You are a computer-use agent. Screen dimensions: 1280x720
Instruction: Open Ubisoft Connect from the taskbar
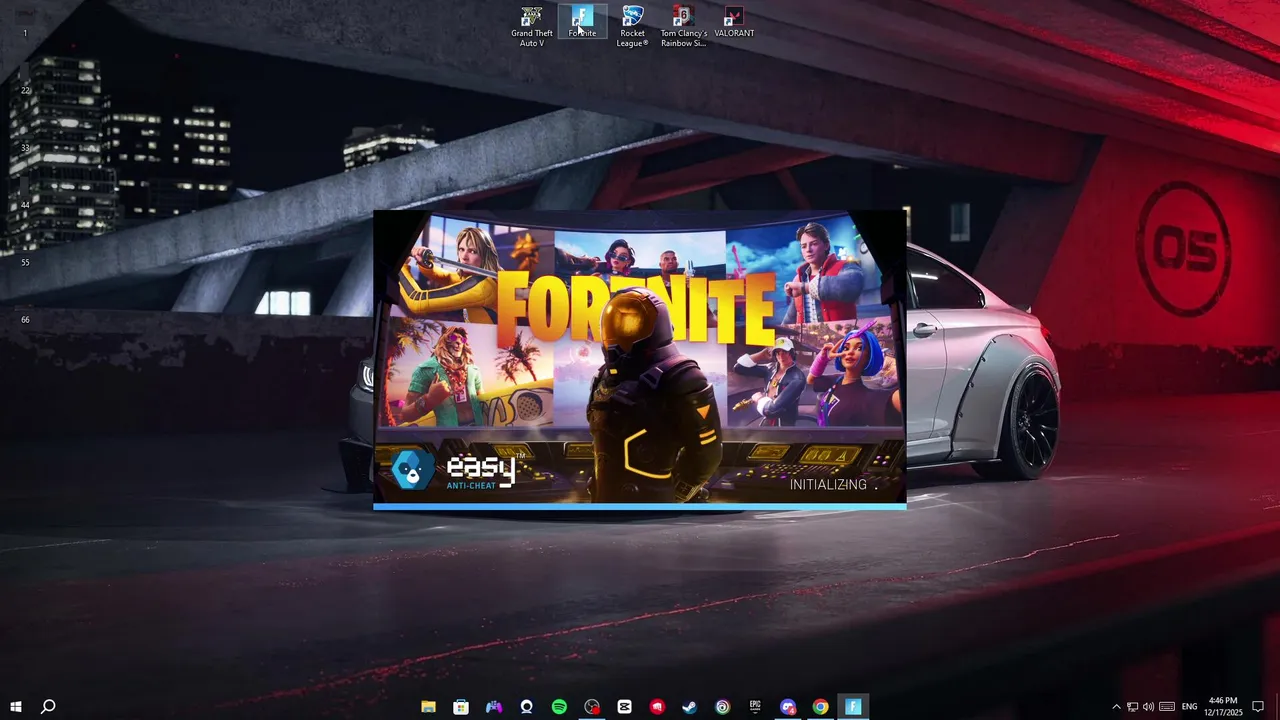coord(723,707)
